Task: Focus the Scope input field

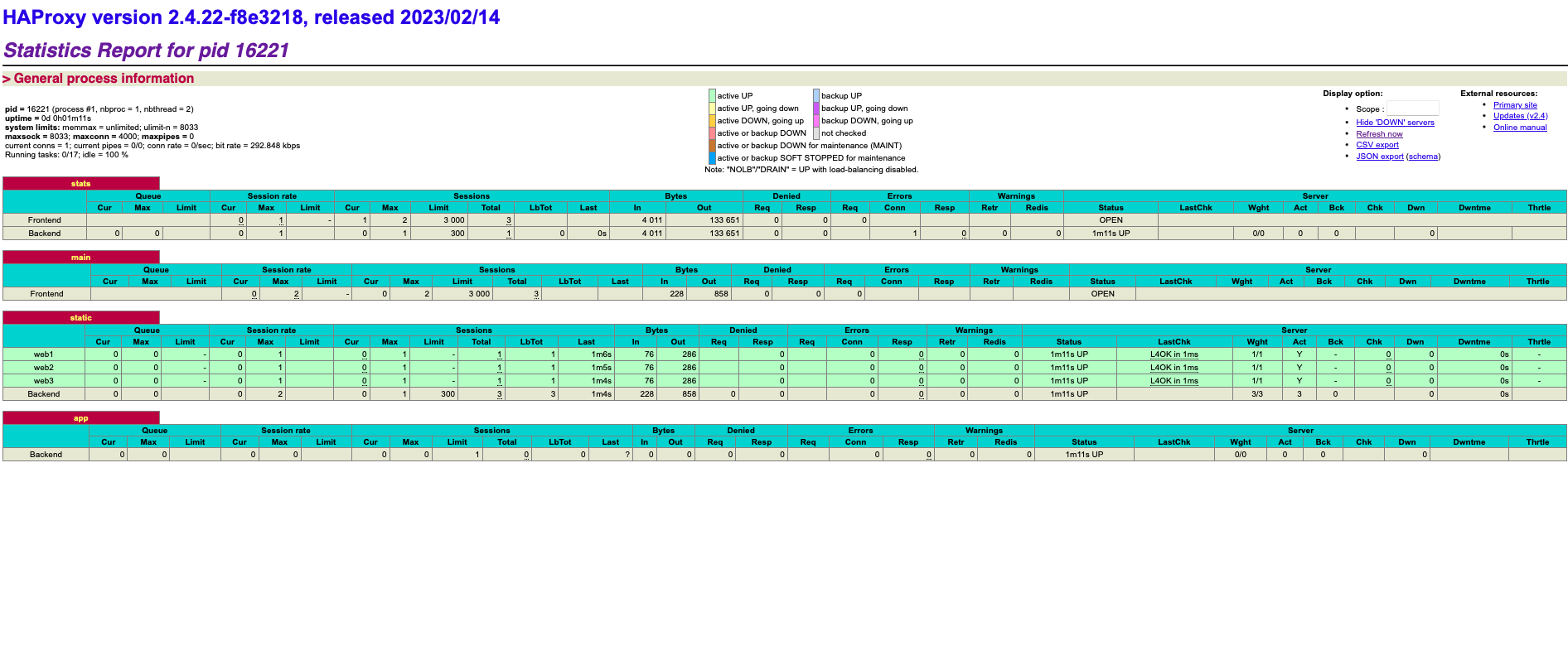Action: point(1413,108)
